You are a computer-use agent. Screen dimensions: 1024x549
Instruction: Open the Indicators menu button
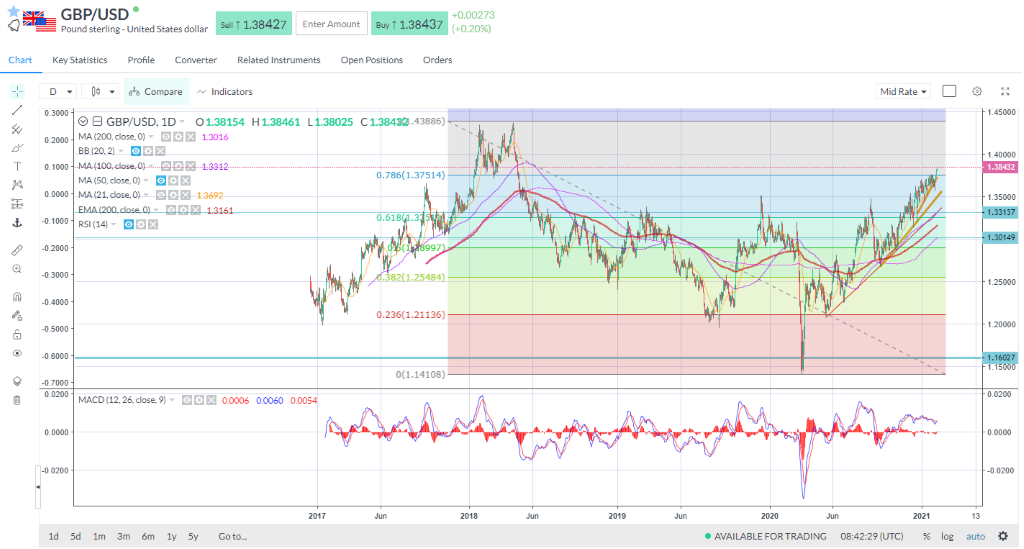pos(225,91)
